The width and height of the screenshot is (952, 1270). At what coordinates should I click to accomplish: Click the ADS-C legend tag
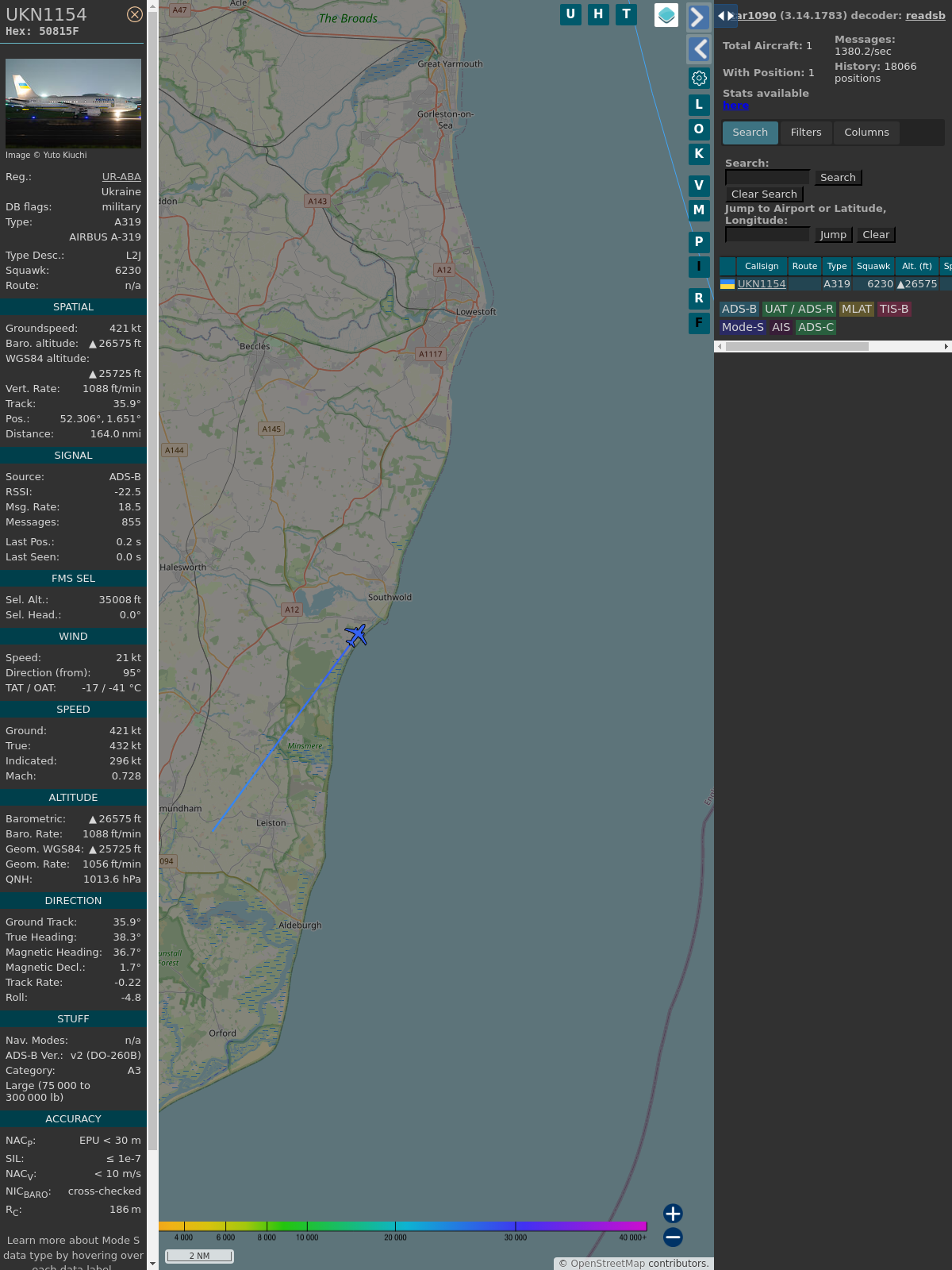coord(816,328)
